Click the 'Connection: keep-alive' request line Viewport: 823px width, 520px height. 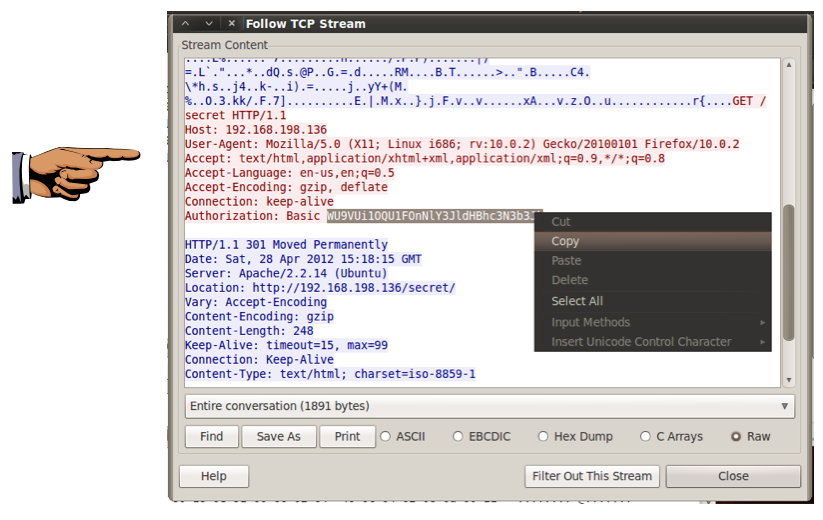coord(259,201)
